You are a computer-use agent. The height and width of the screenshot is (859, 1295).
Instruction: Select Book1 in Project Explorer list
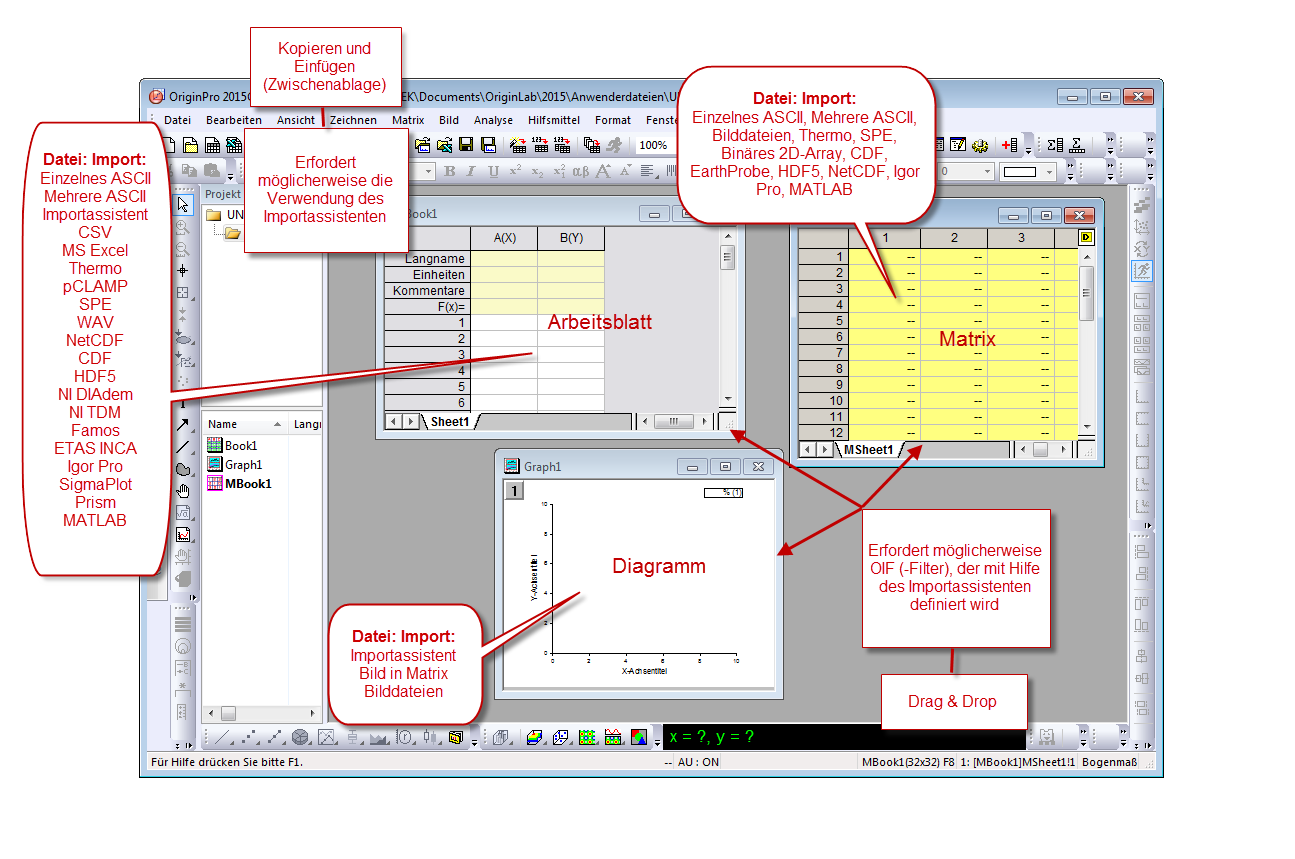(x=232, y=446)
